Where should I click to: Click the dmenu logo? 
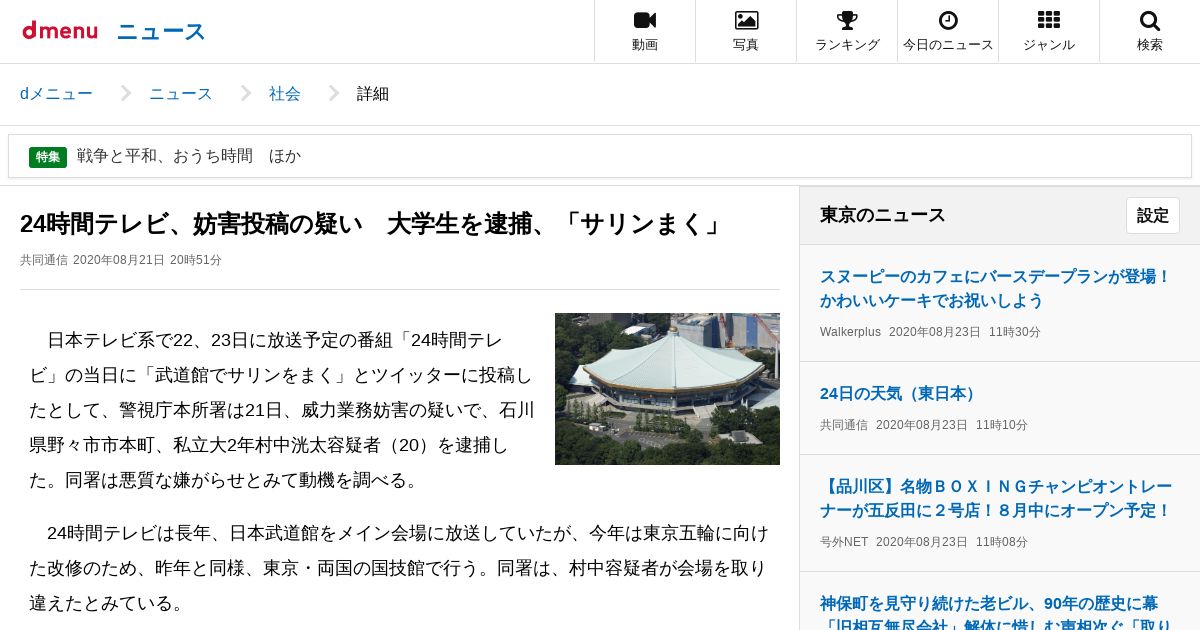point(60,31)
